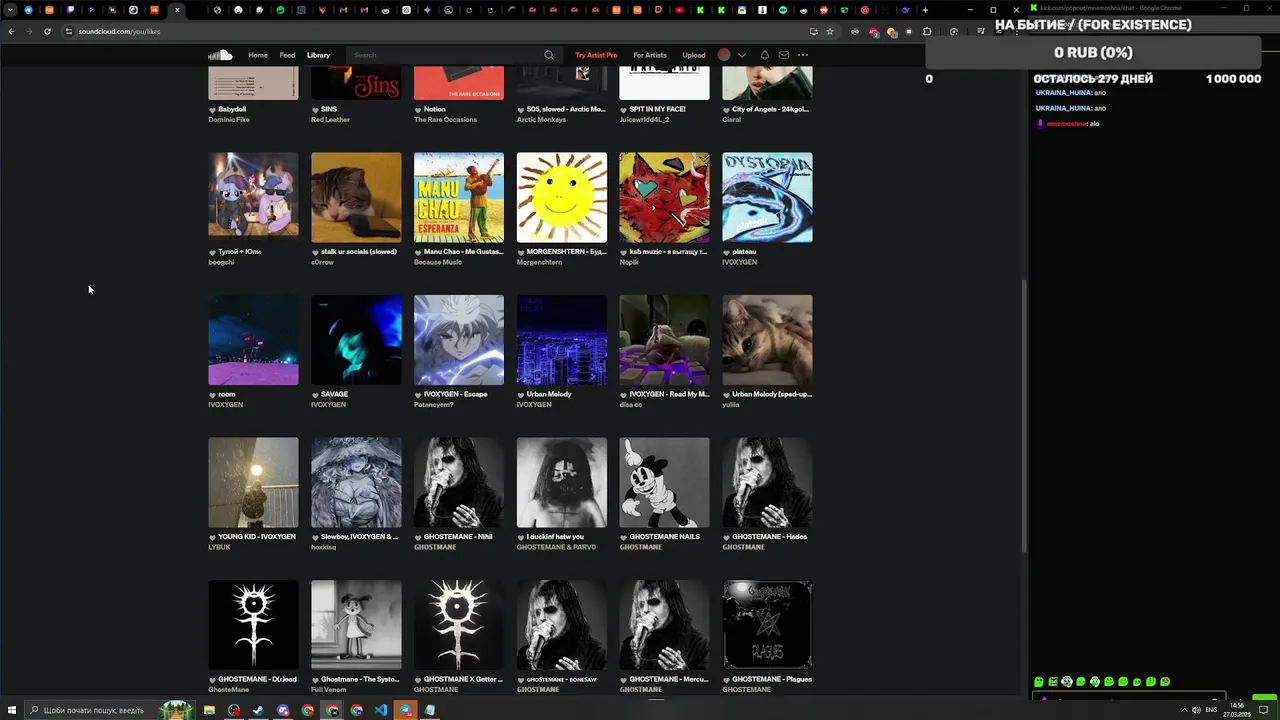Viewport: 1280px width, 720px height.
Task: Open artist Because Music
Action: tap(438, 262)
